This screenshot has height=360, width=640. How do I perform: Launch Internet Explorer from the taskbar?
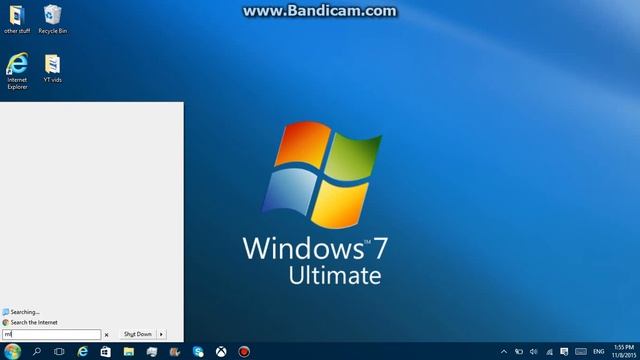point(82,351)
